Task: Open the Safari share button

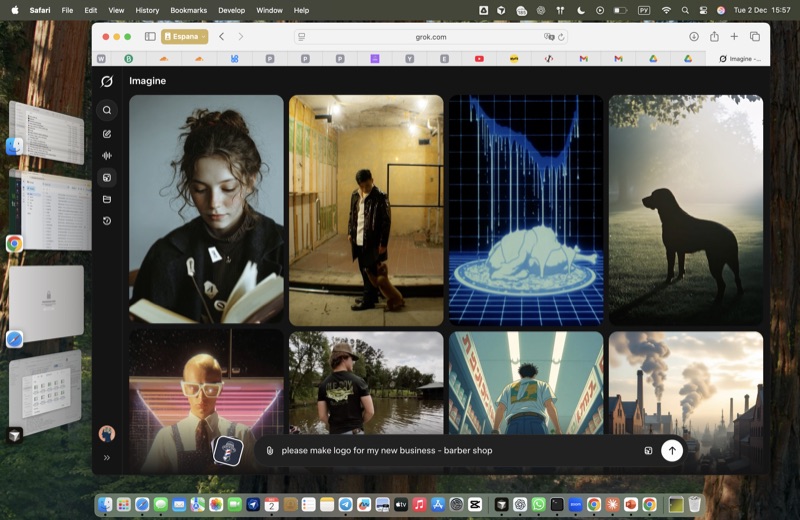Action: tap(714, 36)
